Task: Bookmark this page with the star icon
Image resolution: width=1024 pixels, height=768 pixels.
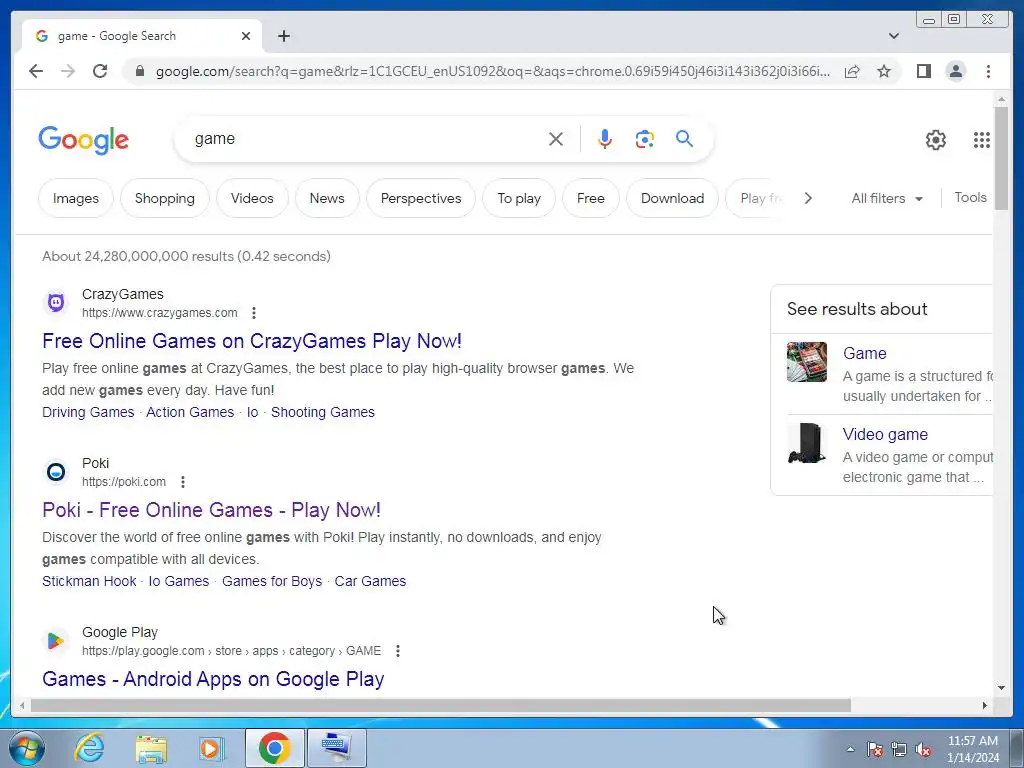Action: (x=884, y=71)
